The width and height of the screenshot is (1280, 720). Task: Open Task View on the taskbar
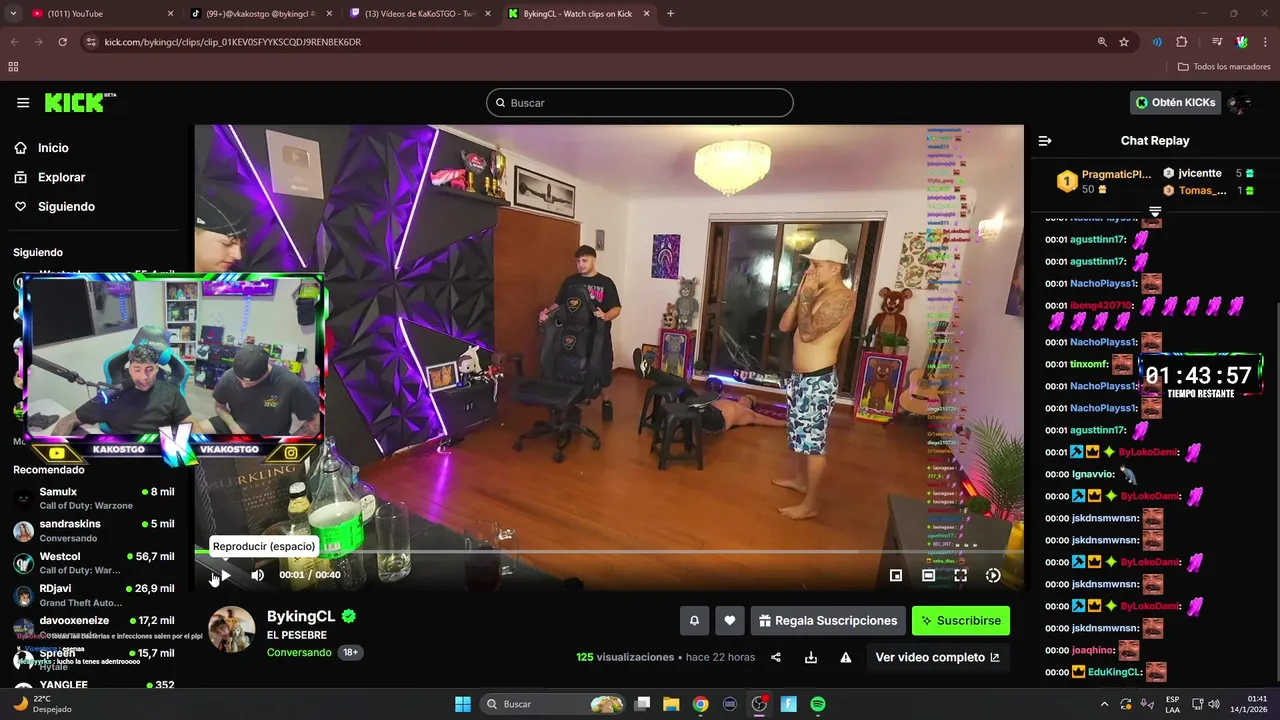(x=643, y=704)
